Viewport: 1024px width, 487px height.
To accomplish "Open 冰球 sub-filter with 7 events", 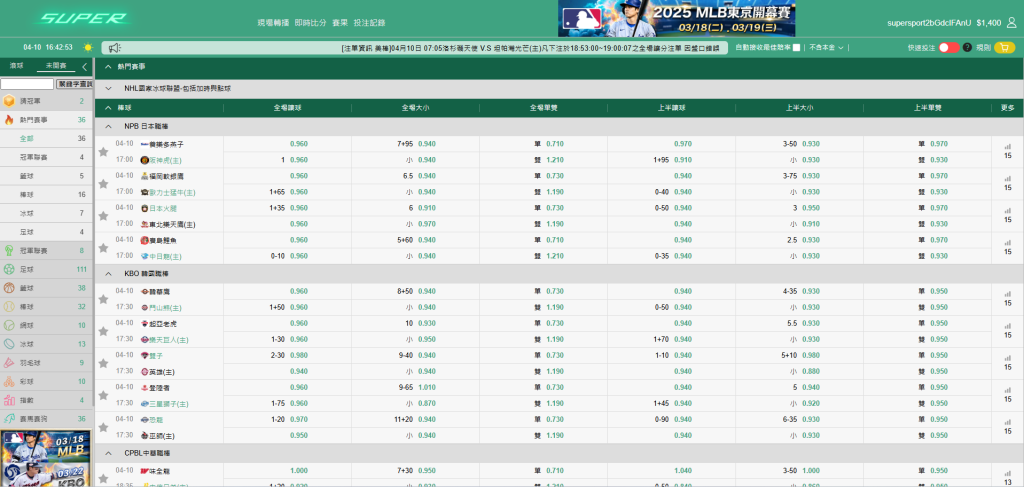I will 46,213.
